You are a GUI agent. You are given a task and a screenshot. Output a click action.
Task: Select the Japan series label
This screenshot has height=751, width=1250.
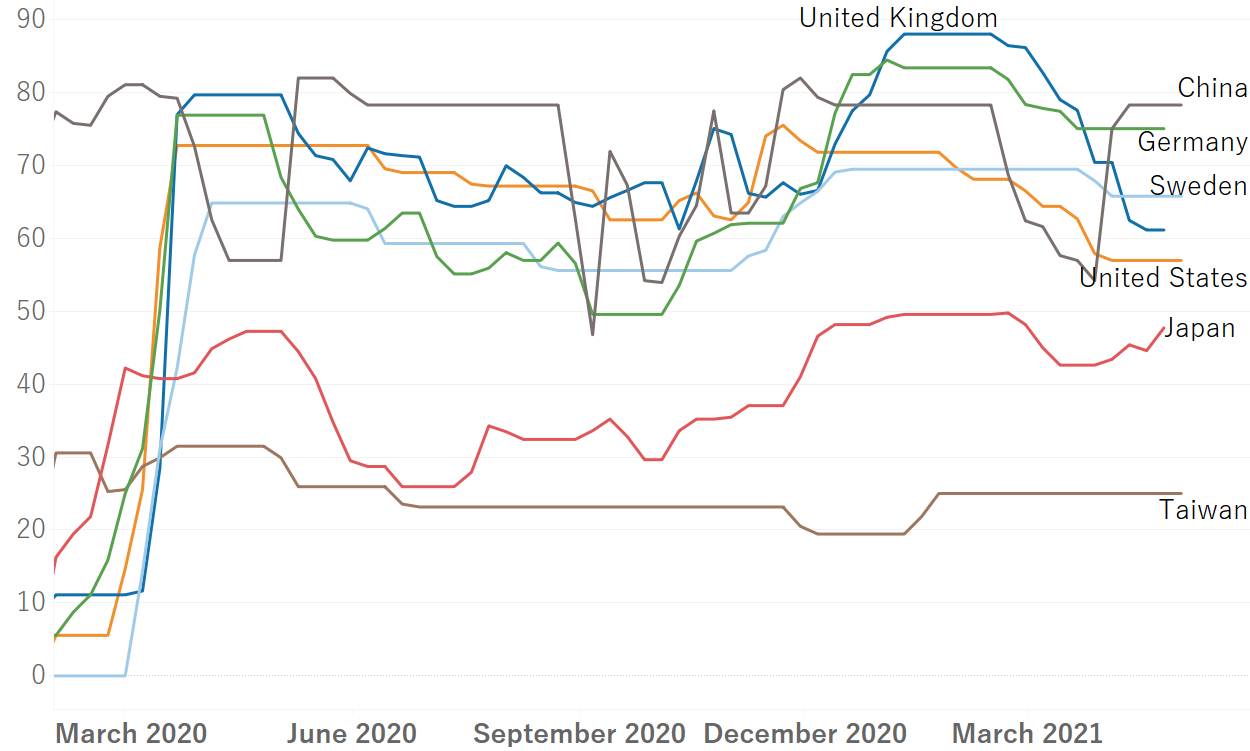pos(1199,328)
